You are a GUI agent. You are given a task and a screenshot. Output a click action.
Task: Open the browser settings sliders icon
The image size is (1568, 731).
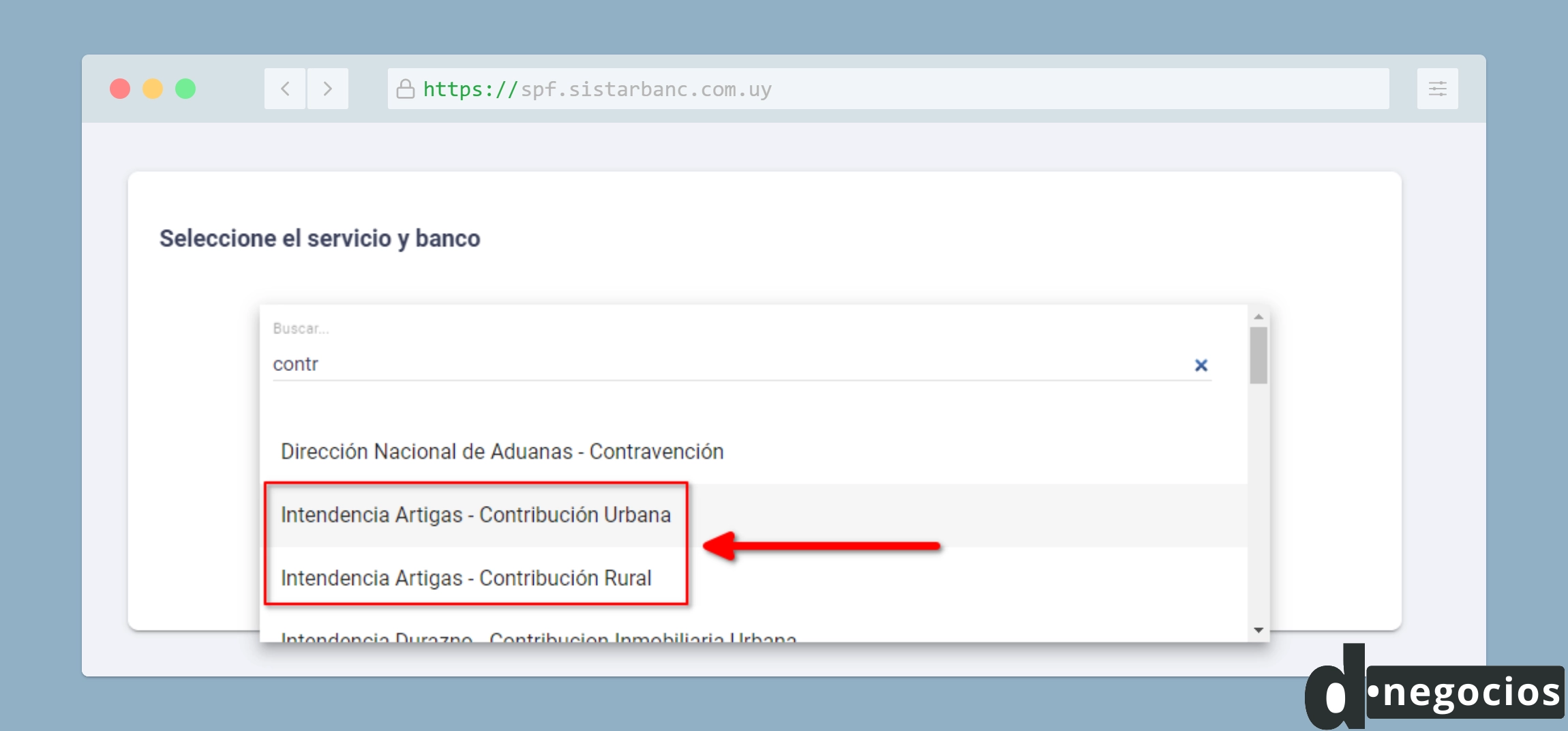(x=1438, y=89)
